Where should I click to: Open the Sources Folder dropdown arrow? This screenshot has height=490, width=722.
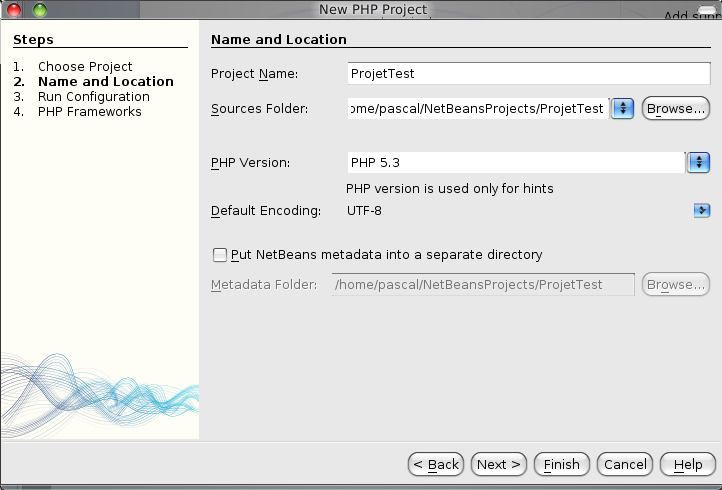pyautogui.click(x=623, y=109)
